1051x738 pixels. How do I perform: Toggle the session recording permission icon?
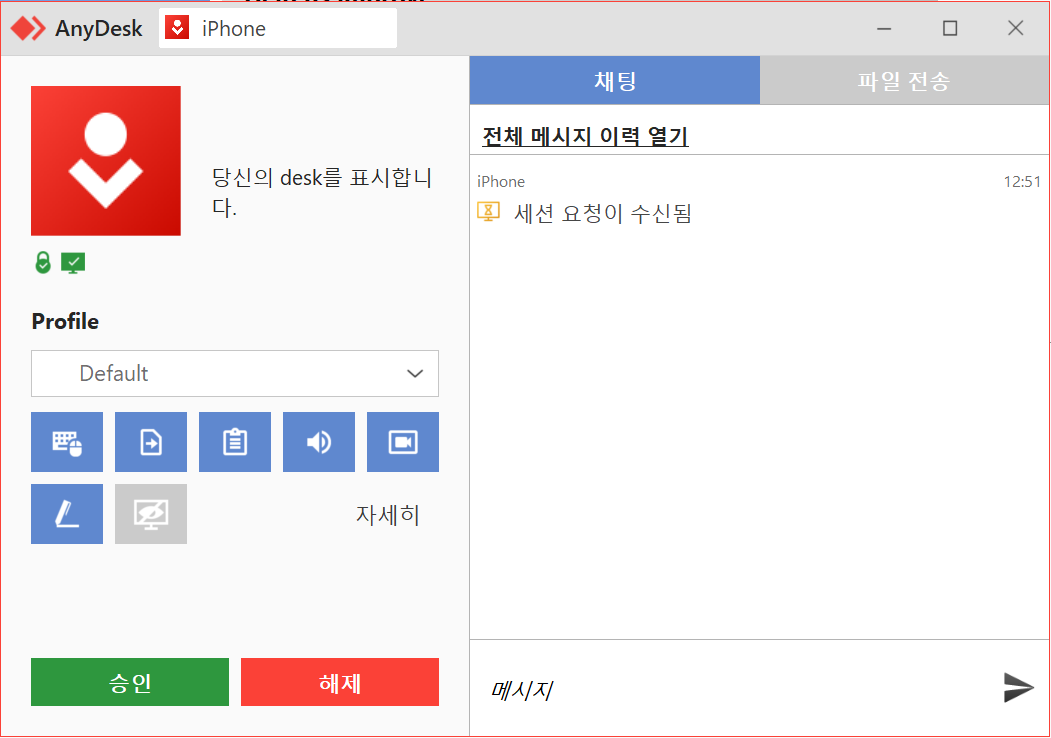402,441
